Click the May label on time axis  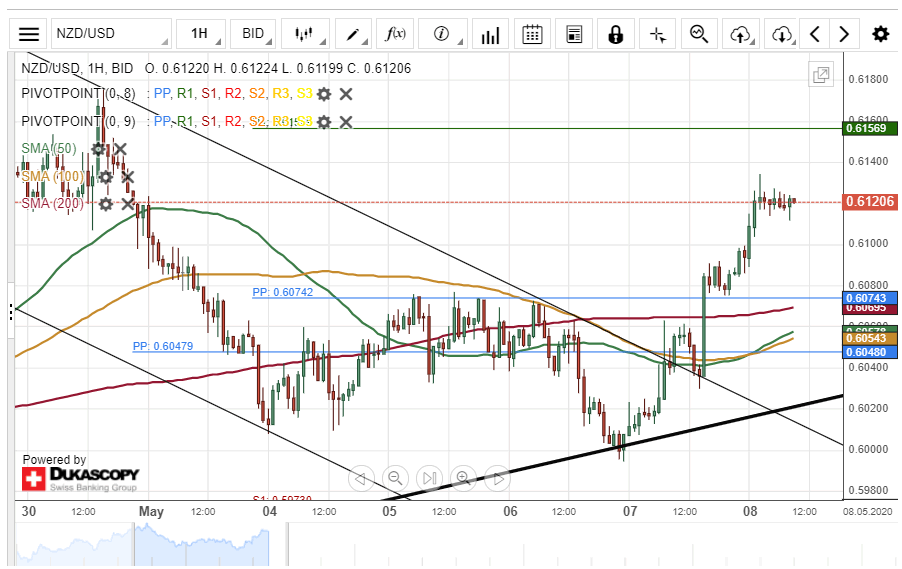tap(151, 511)
